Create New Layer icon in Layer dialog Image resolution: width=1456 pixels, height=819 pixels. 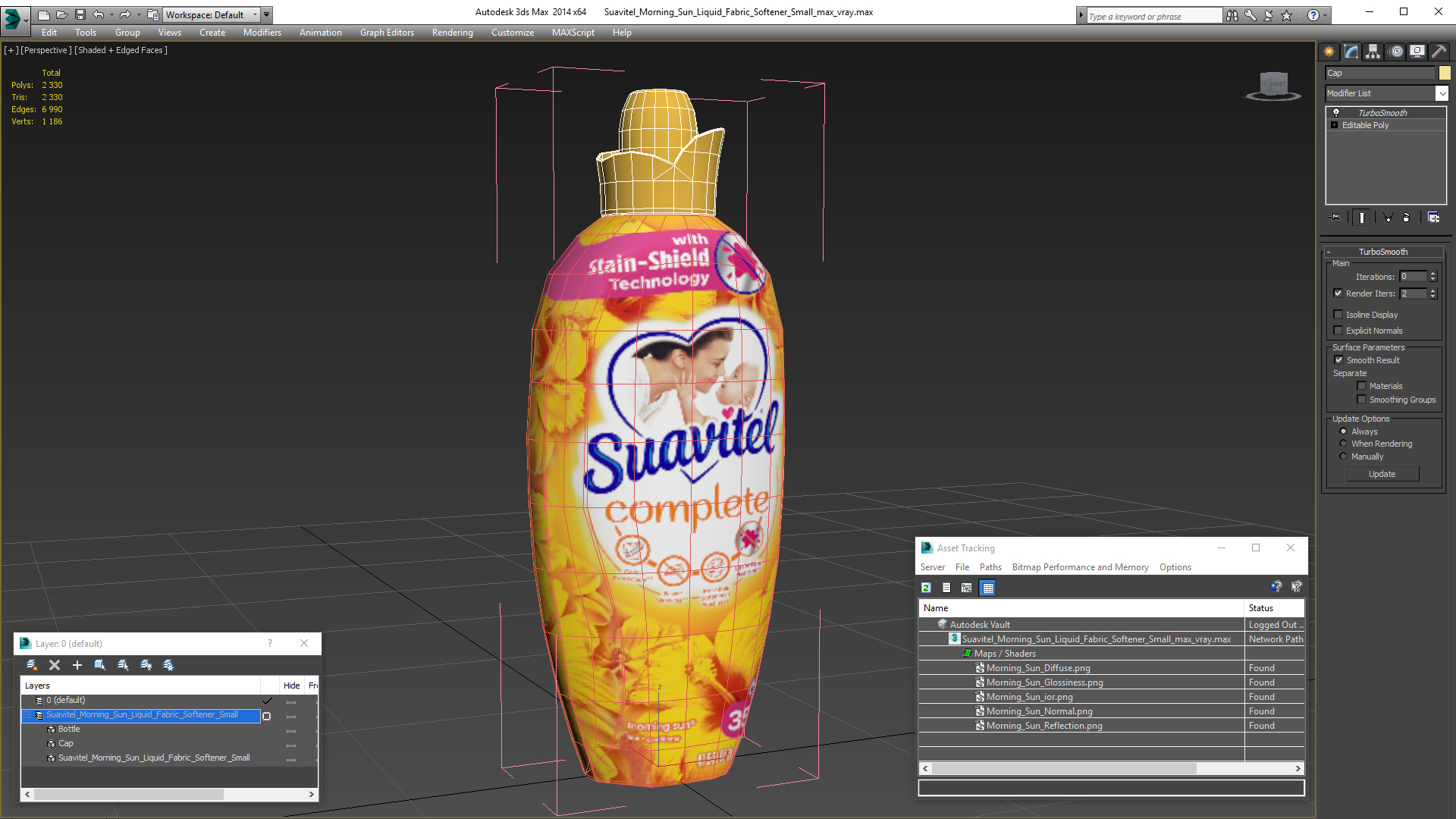tap(32, 665)
